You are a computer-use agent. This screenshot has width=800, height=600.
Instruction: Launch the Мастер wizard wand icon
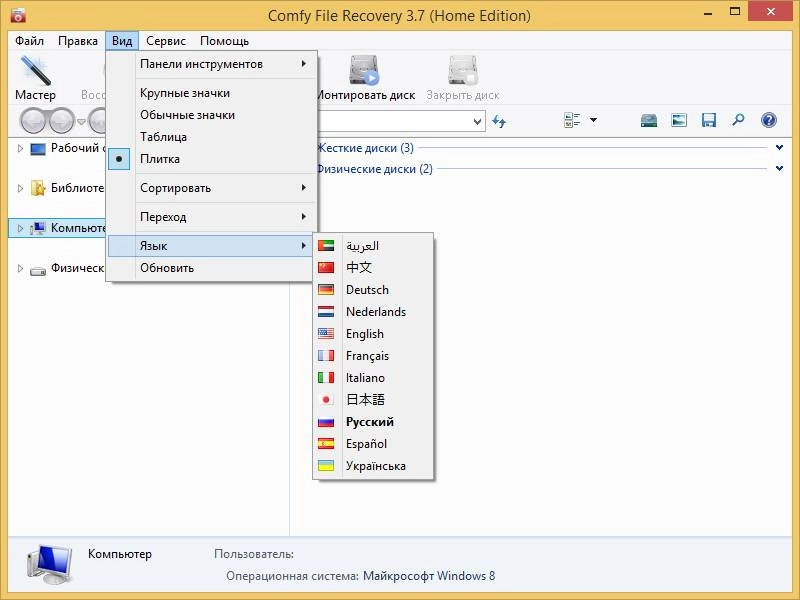point(36,70)
